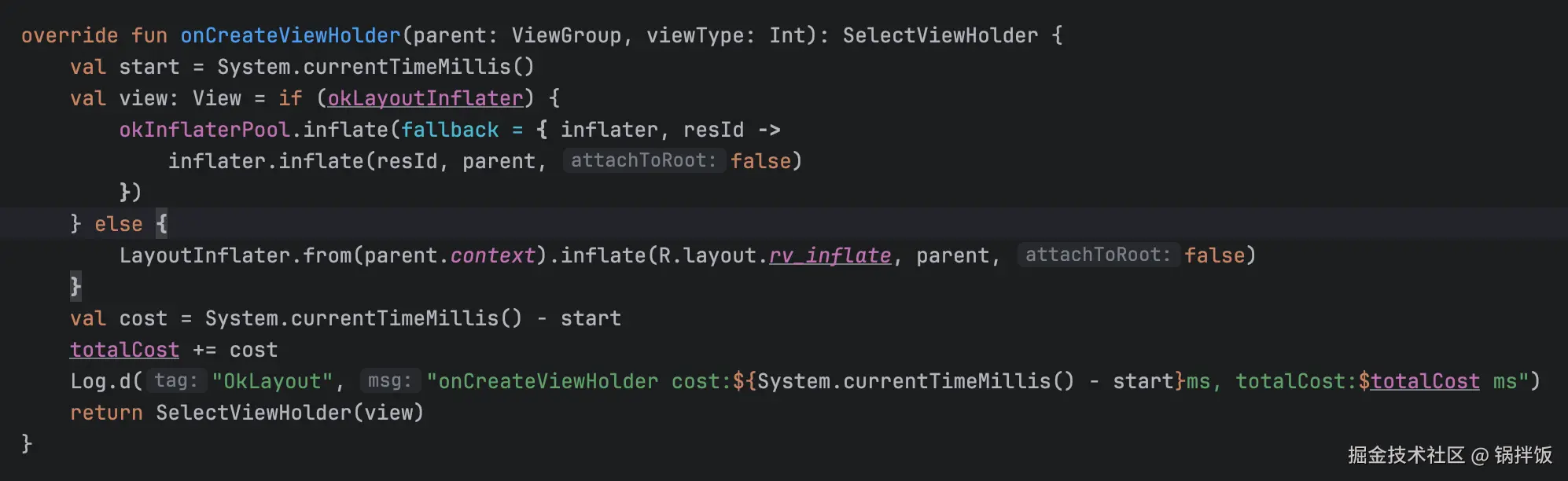The image size is (1568, 481).
Task: Click the okLayoutInflater underlined variable
Action: [x=425, y=98]
